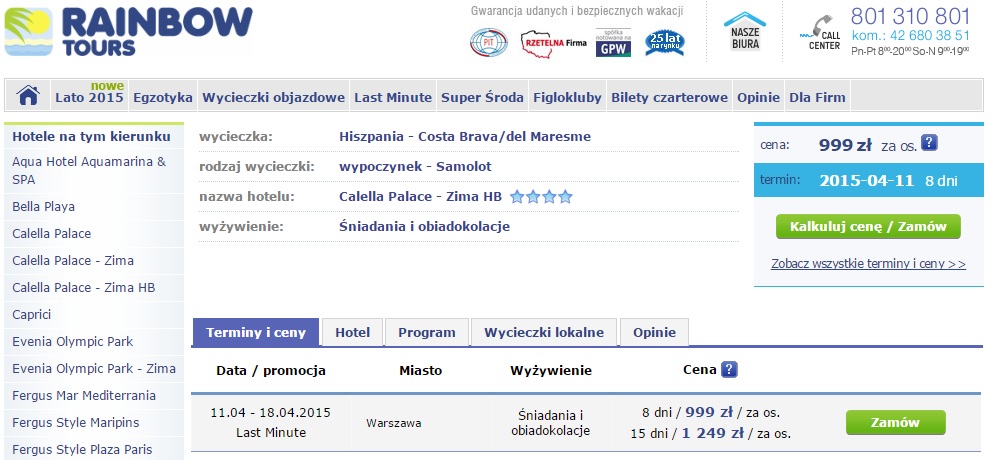Open Bella Playa hotel link
Image resolution: width=991 pixels, height=460 pixels.
(x=44, y=207)
